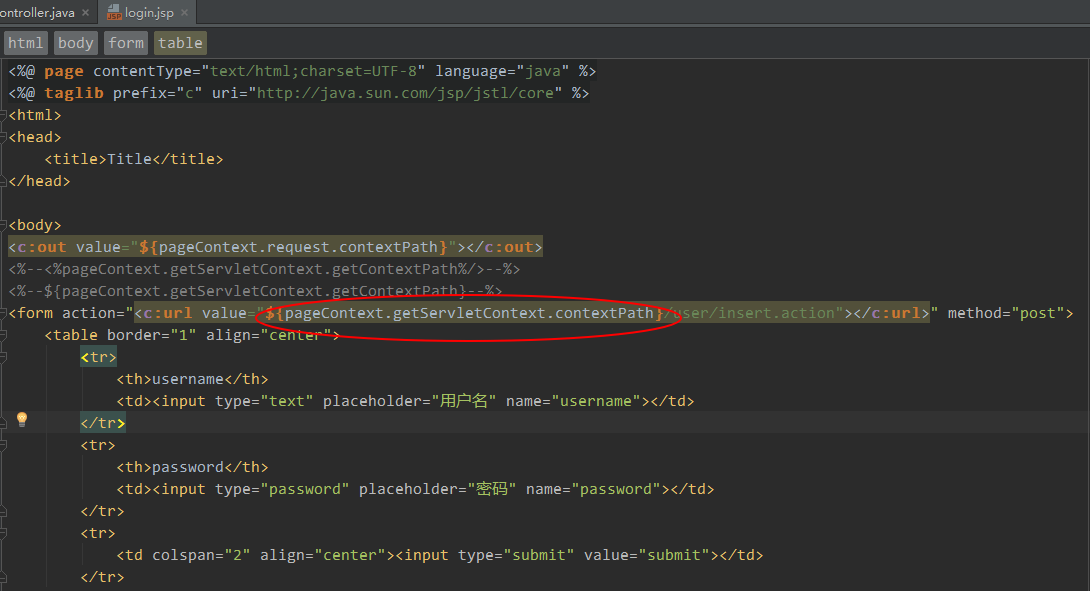Close the Controller.java tab
The image size is (1090, 591).
[85, 13]
